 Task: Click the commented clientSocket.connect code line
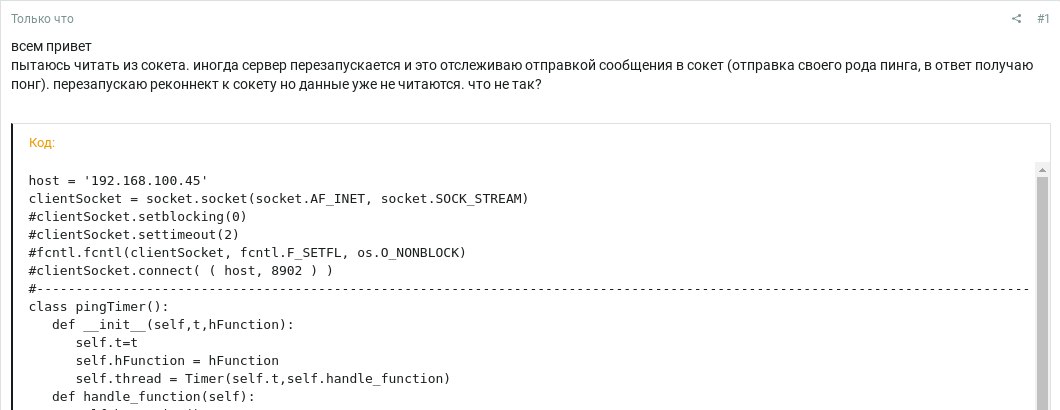(180, 271)
